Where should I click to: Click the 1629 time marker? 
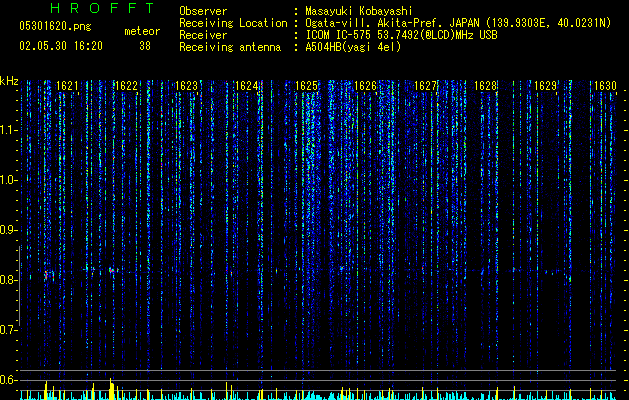pyautogui.click(x=545, y=86)
